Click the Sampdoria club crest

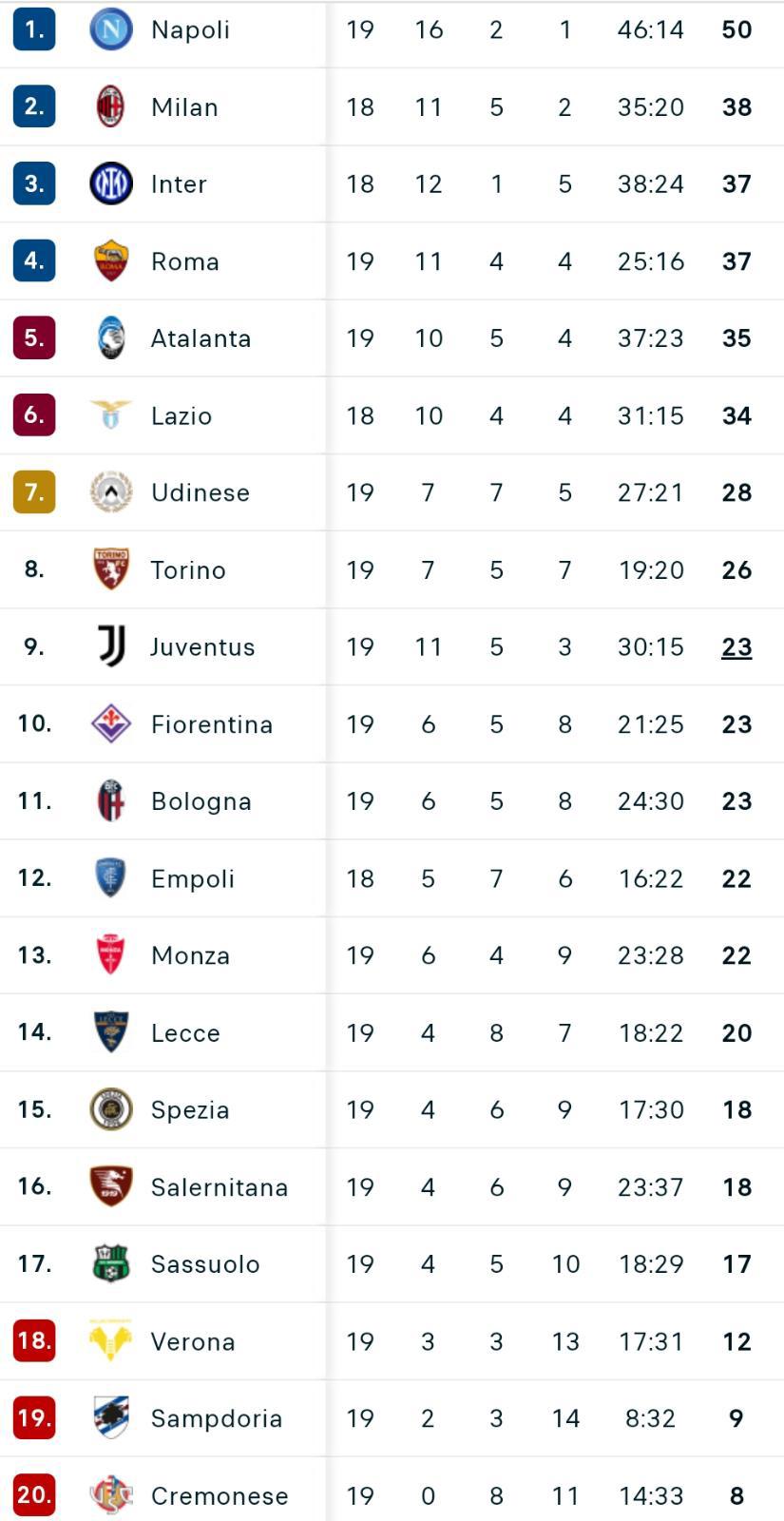pos(110,1417)
